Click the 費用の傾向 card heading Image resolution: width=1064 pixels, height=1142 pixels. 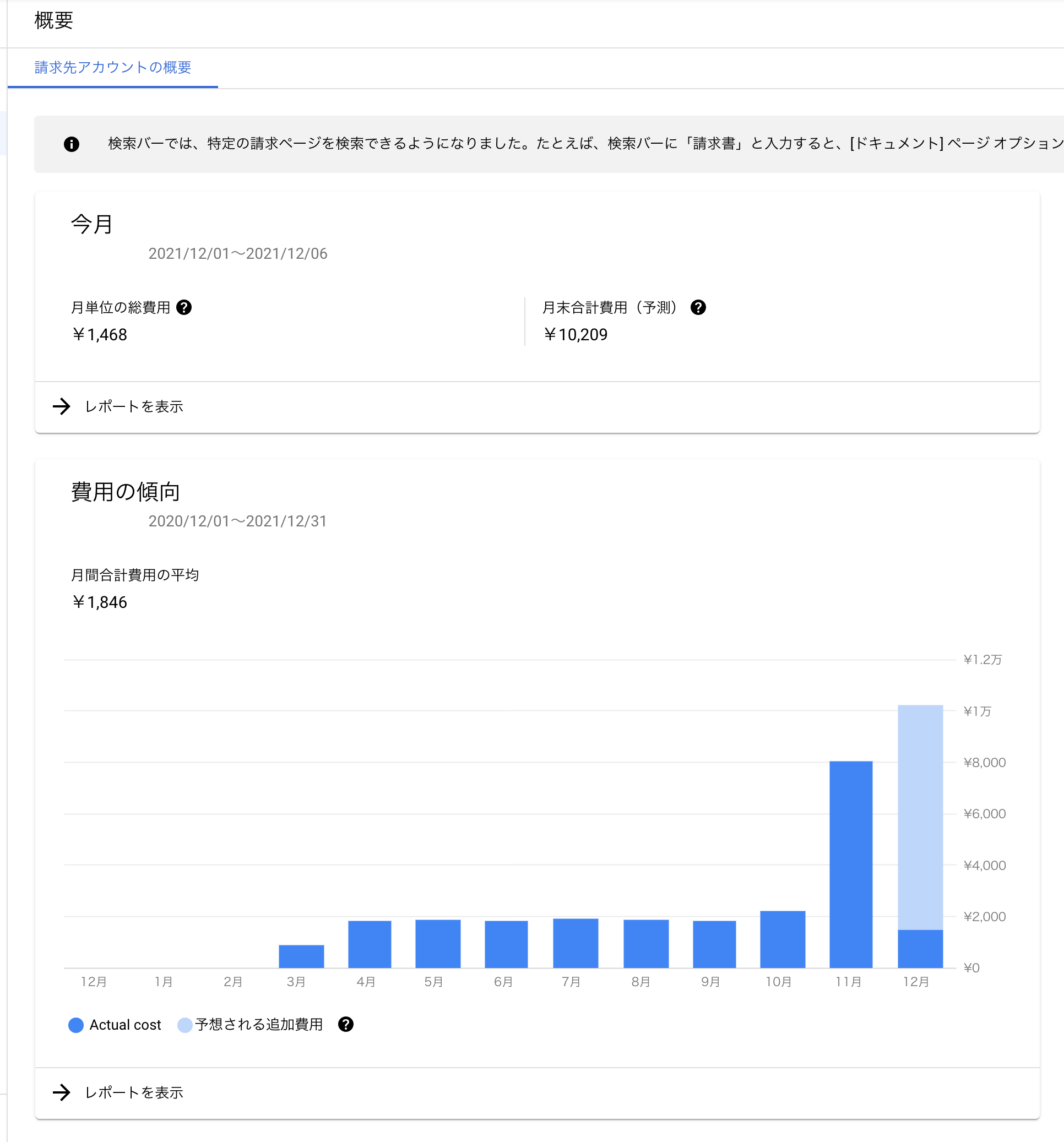pyautogui.click(x=125, y=492)
